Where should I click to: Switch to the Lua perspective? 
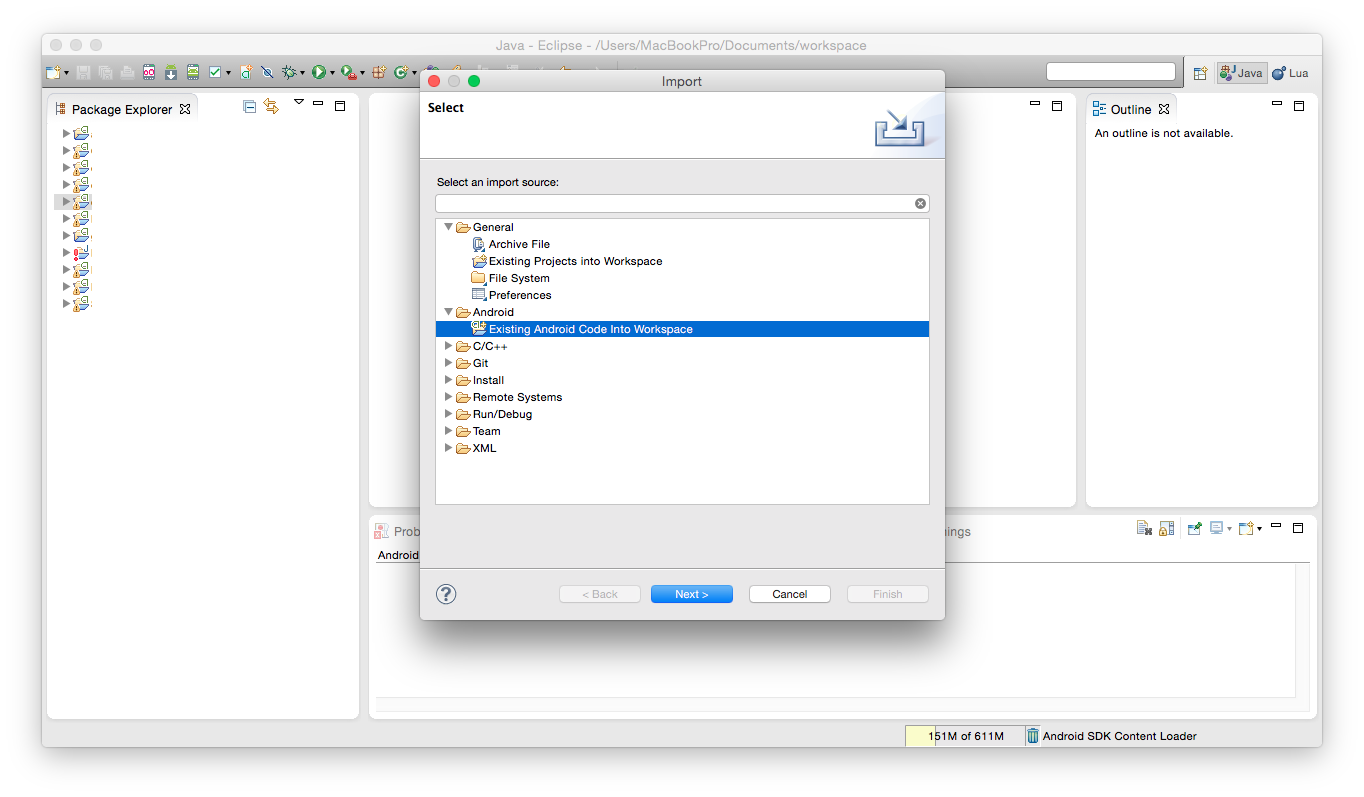(1291, 73)
